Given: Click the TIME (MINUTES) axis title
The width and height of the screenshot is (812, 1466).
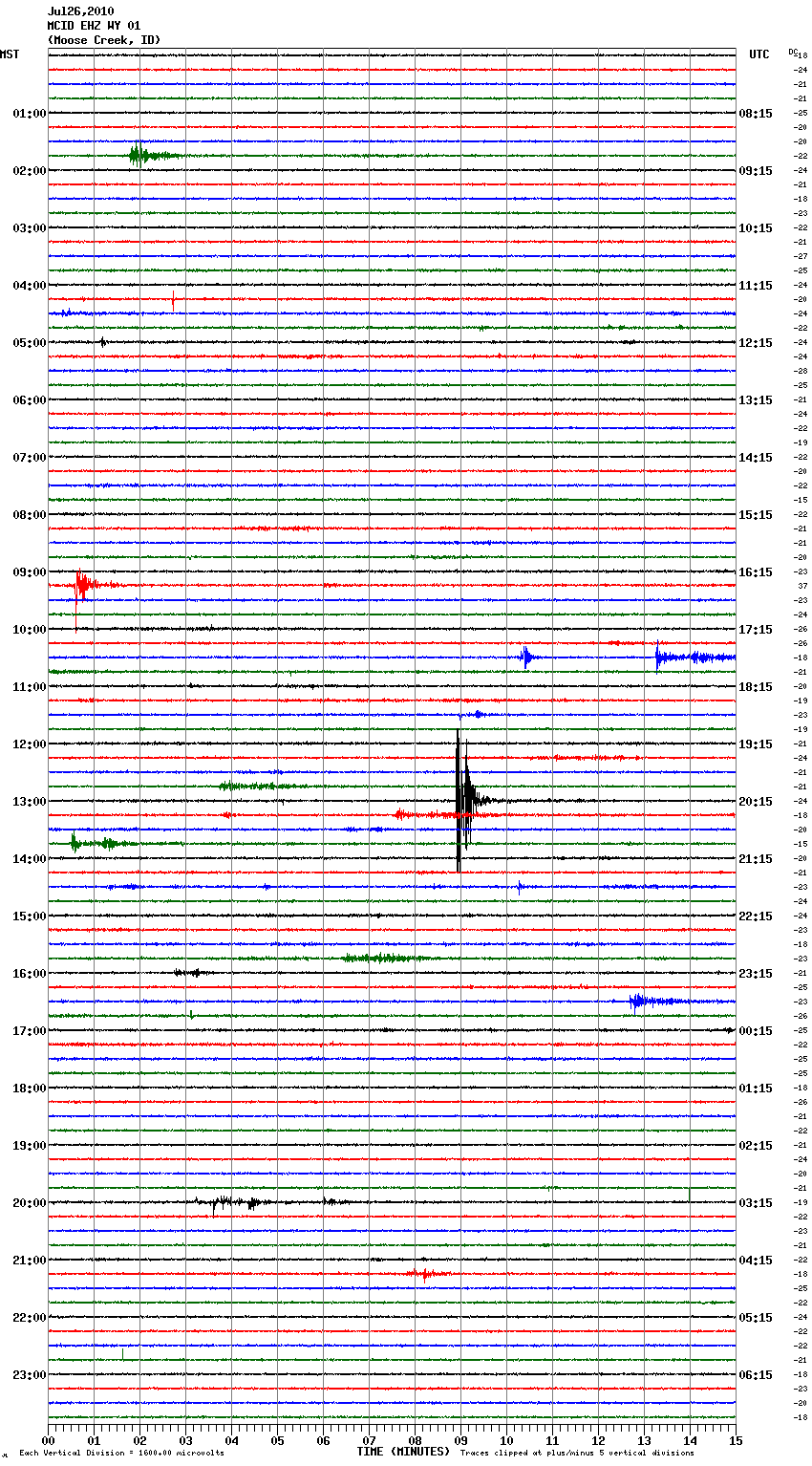Looking at the screenshot, I should tap(403, 1452).
